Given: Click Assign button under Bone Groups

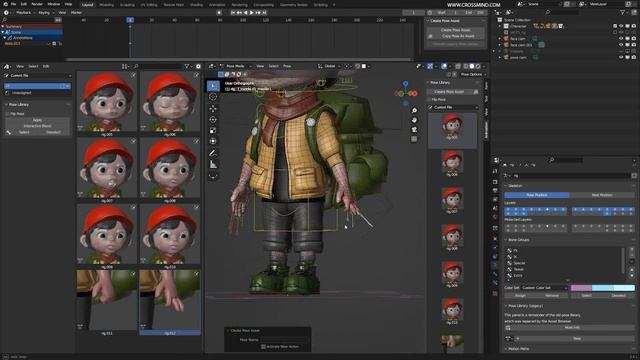Looking at the screenshot, I should 520,296.
